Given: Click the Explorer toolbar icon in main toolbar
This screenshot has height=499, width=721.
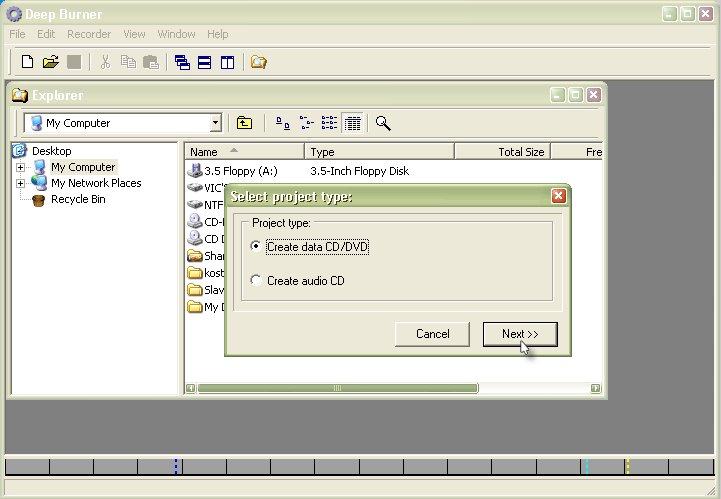Looking at the screenshot, I should tap(258, 62).
